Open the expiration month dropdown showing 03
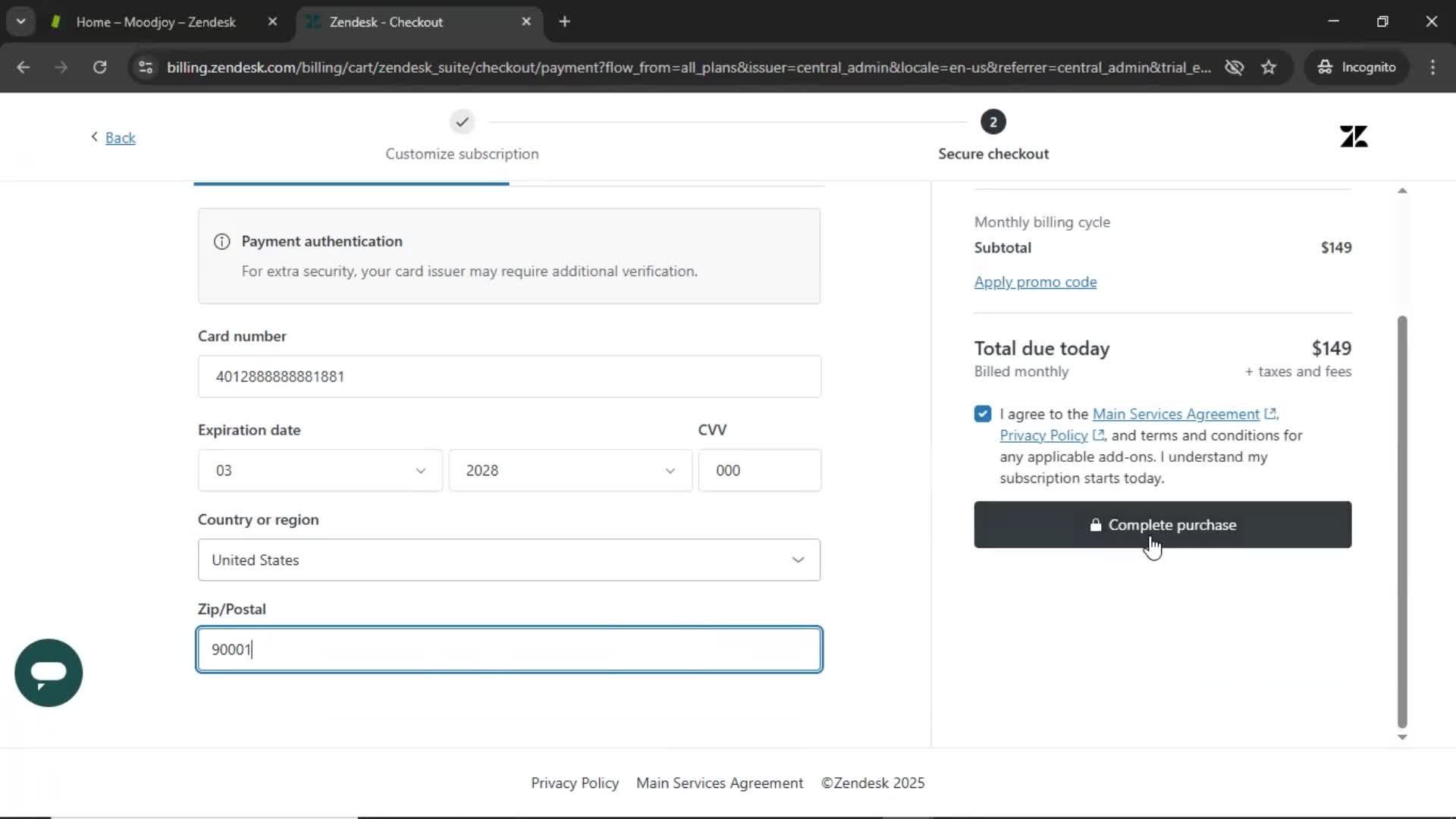This screenshot has height=819, width=1456. (x=320, y=470)
